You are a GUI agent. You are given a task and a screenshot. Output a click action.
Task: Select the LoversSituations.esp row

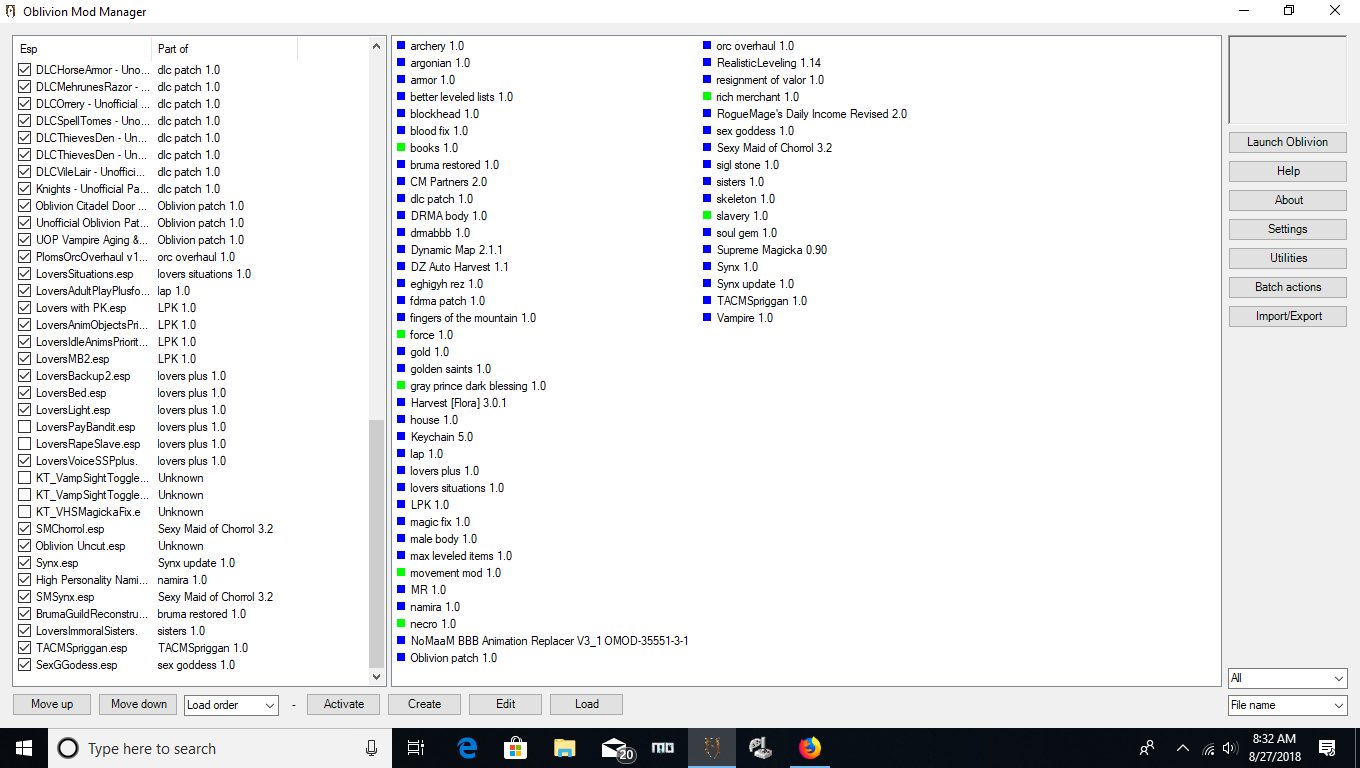tap(192, 274)
